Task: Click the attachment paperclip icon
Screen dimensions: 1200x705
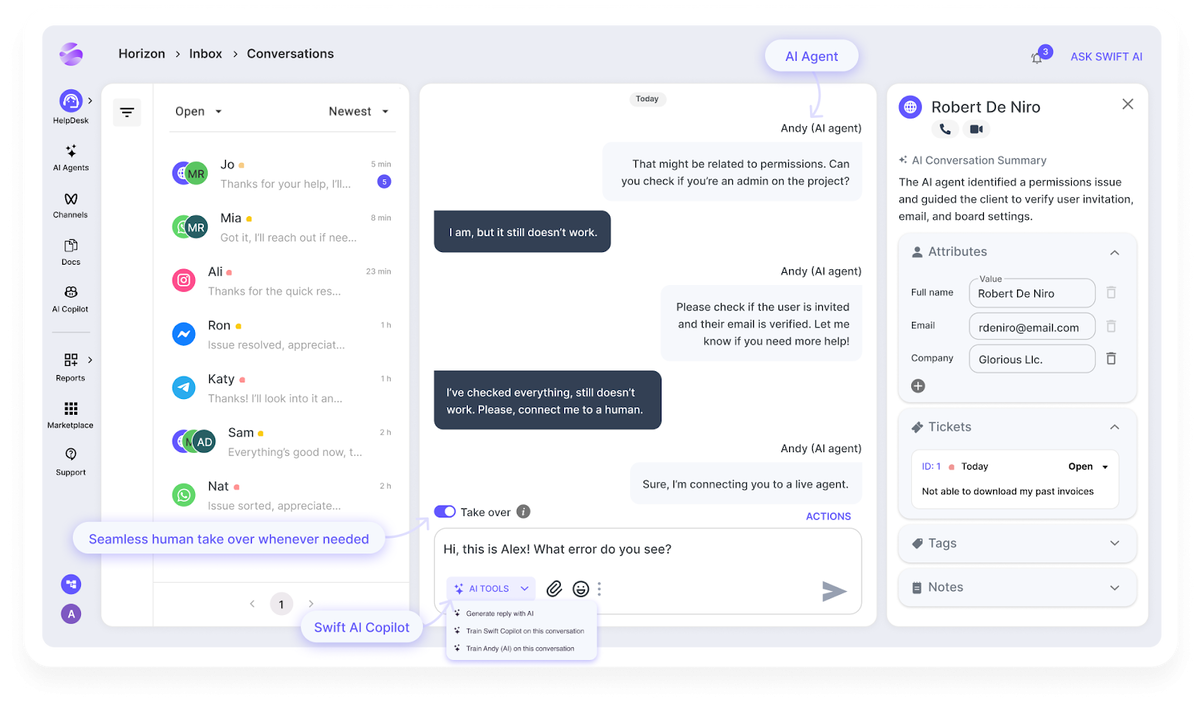Action: 554,589
